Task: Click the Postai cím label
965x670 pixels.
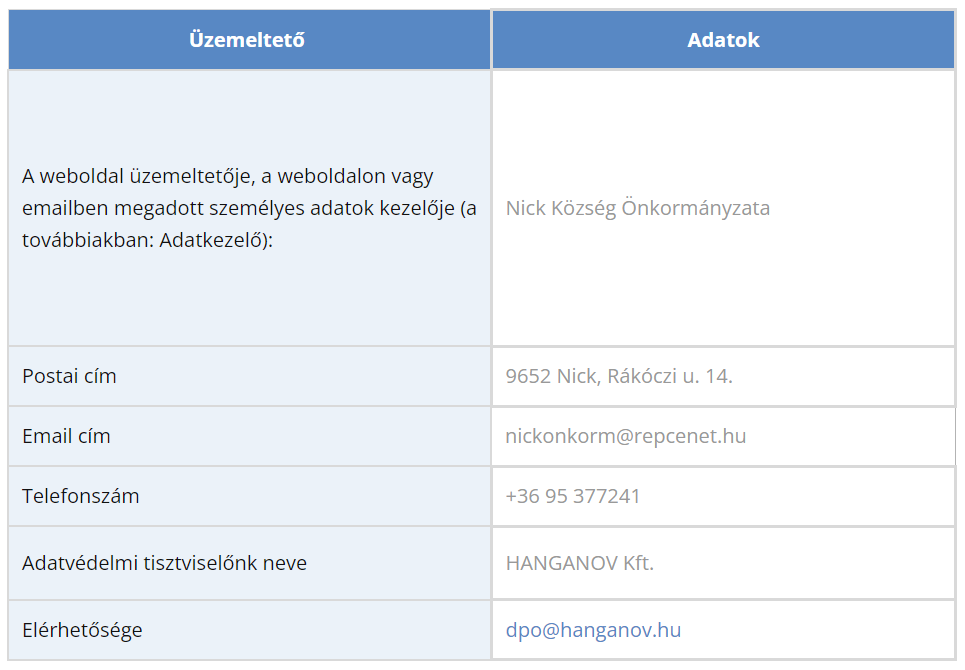Action: [x=70, y=376]
